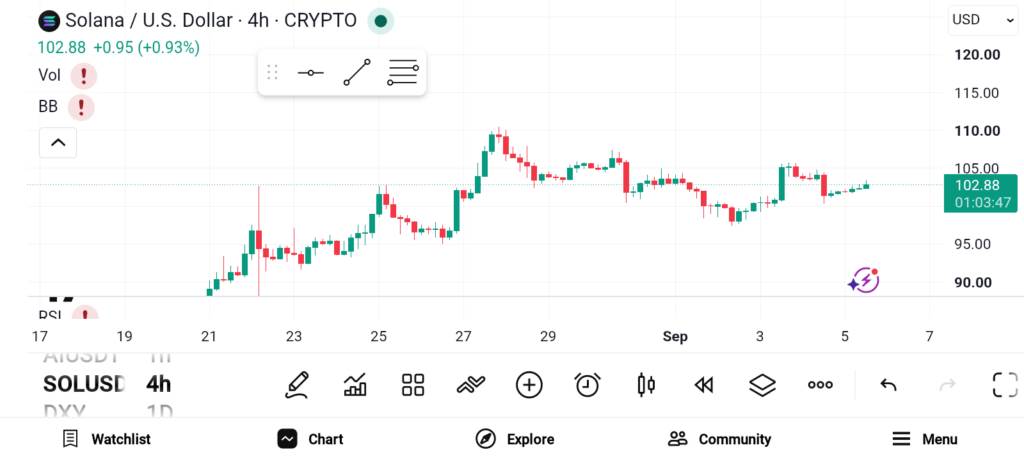This screenshot has height=461, width=1024.
Task: Click the add symbol plus icon
Action: (x=529, y=385)
